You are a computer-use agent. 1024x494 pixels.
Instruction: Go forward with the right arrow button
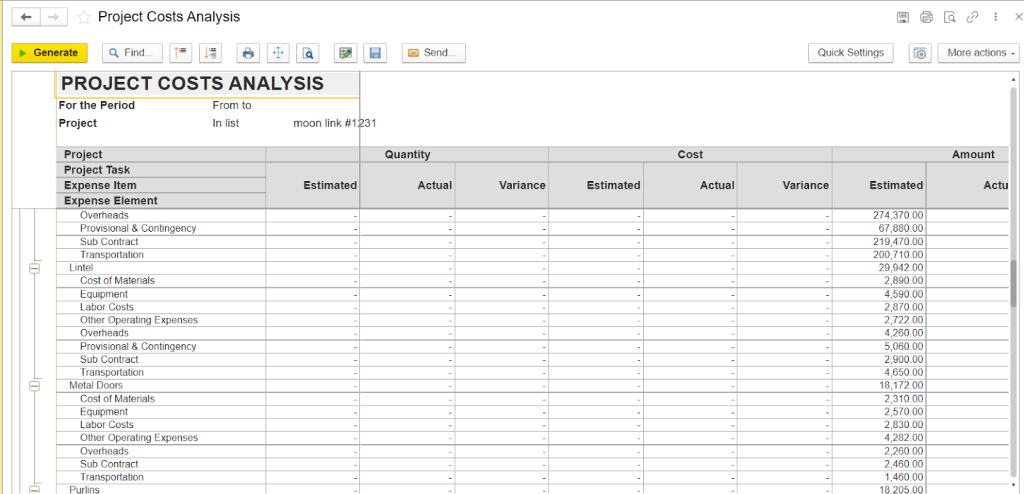(x=54, y=17)
